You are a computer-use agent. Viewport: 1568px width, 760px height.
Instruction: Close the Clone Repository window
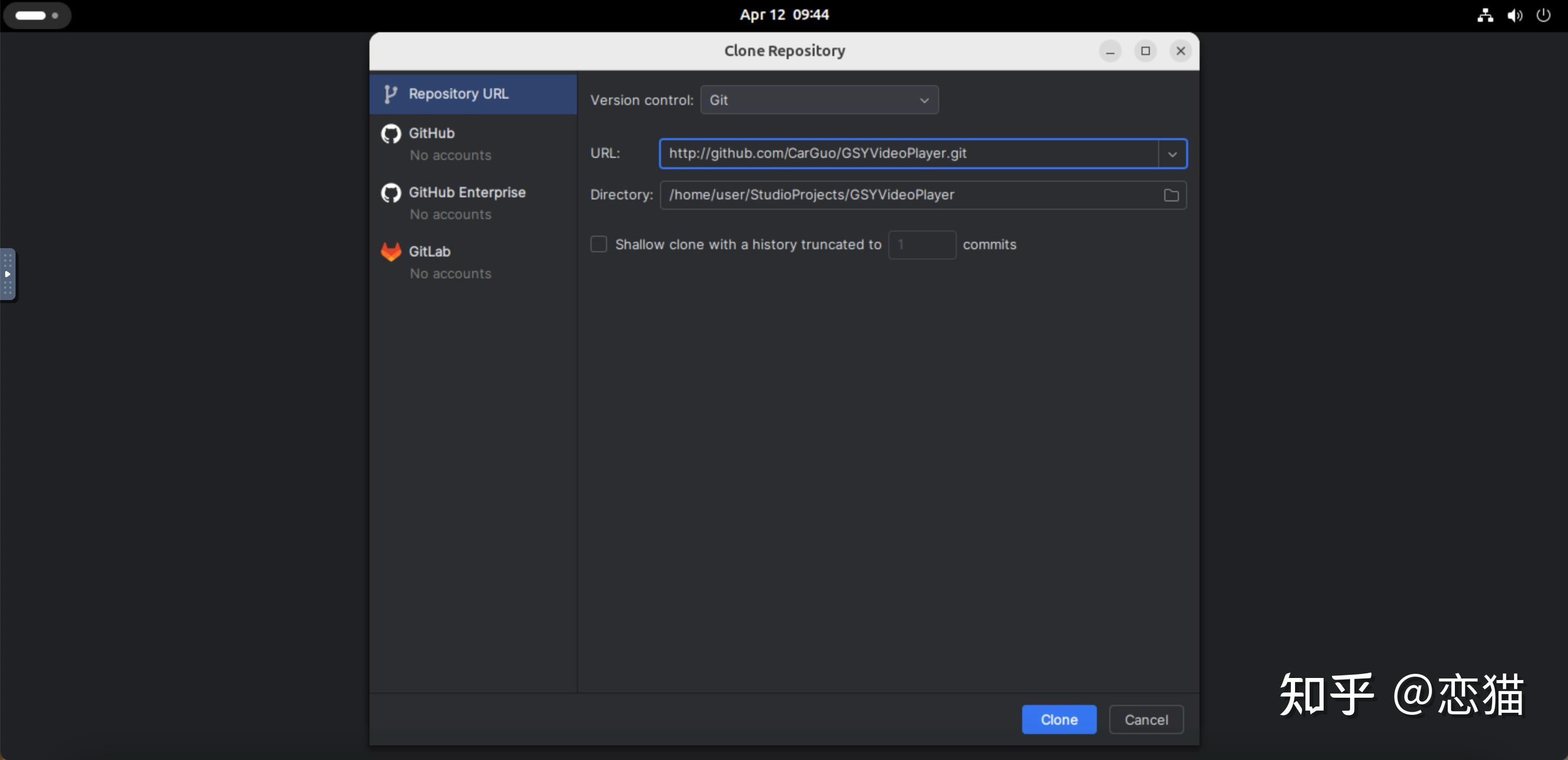tap(1180, 50)
